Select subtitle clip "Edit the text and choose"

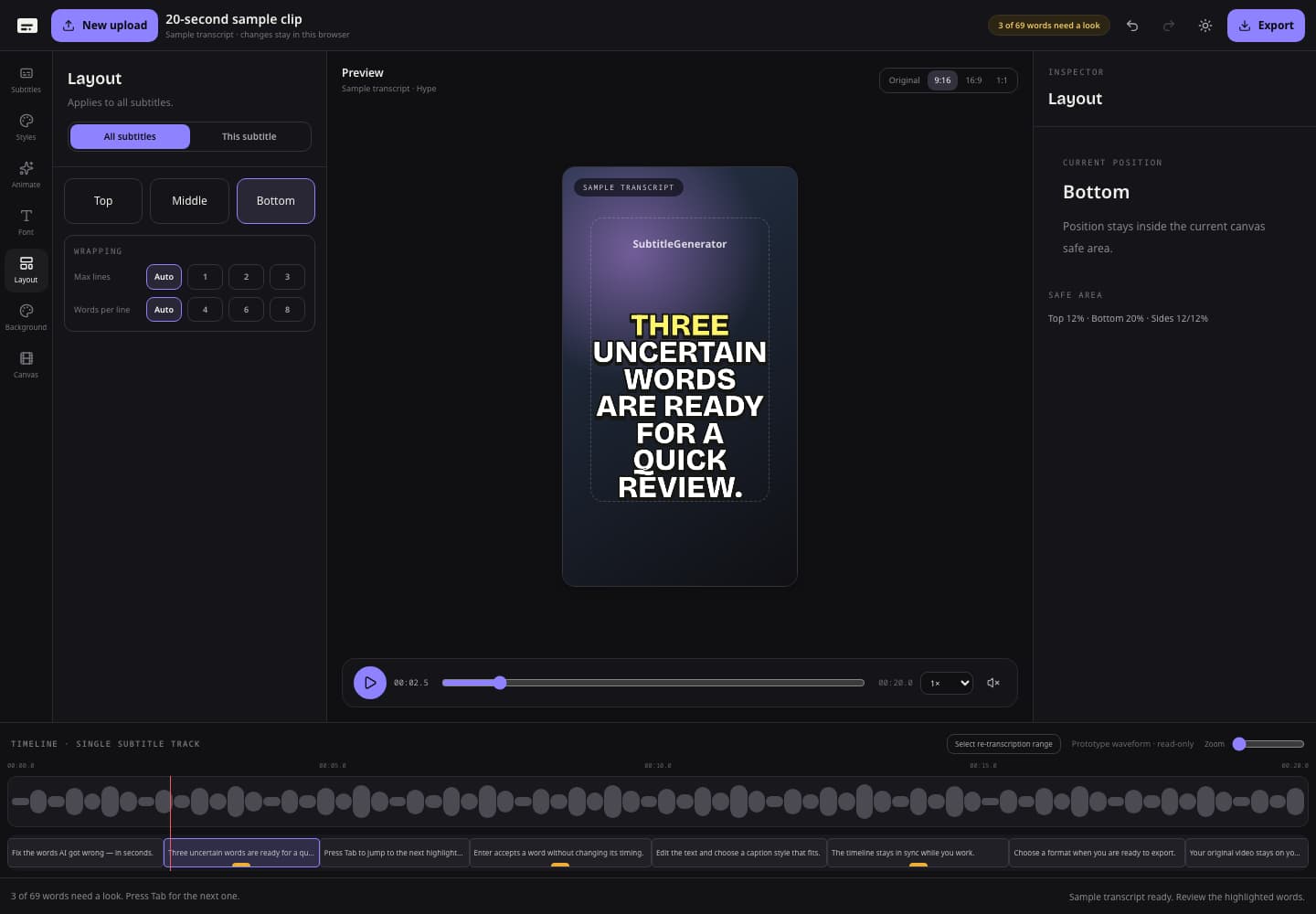tap(738, 853)
